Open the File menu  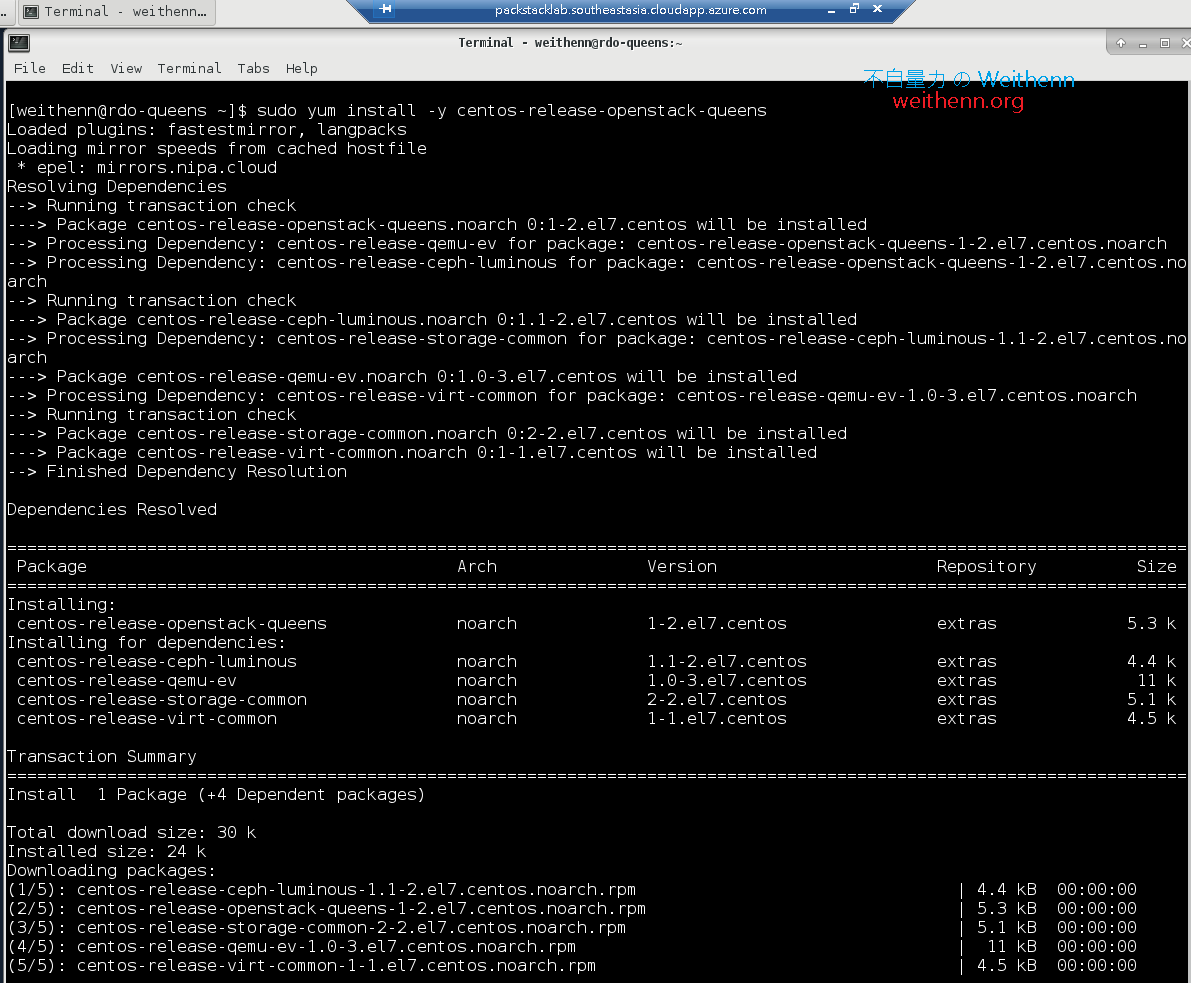[29, 68]
